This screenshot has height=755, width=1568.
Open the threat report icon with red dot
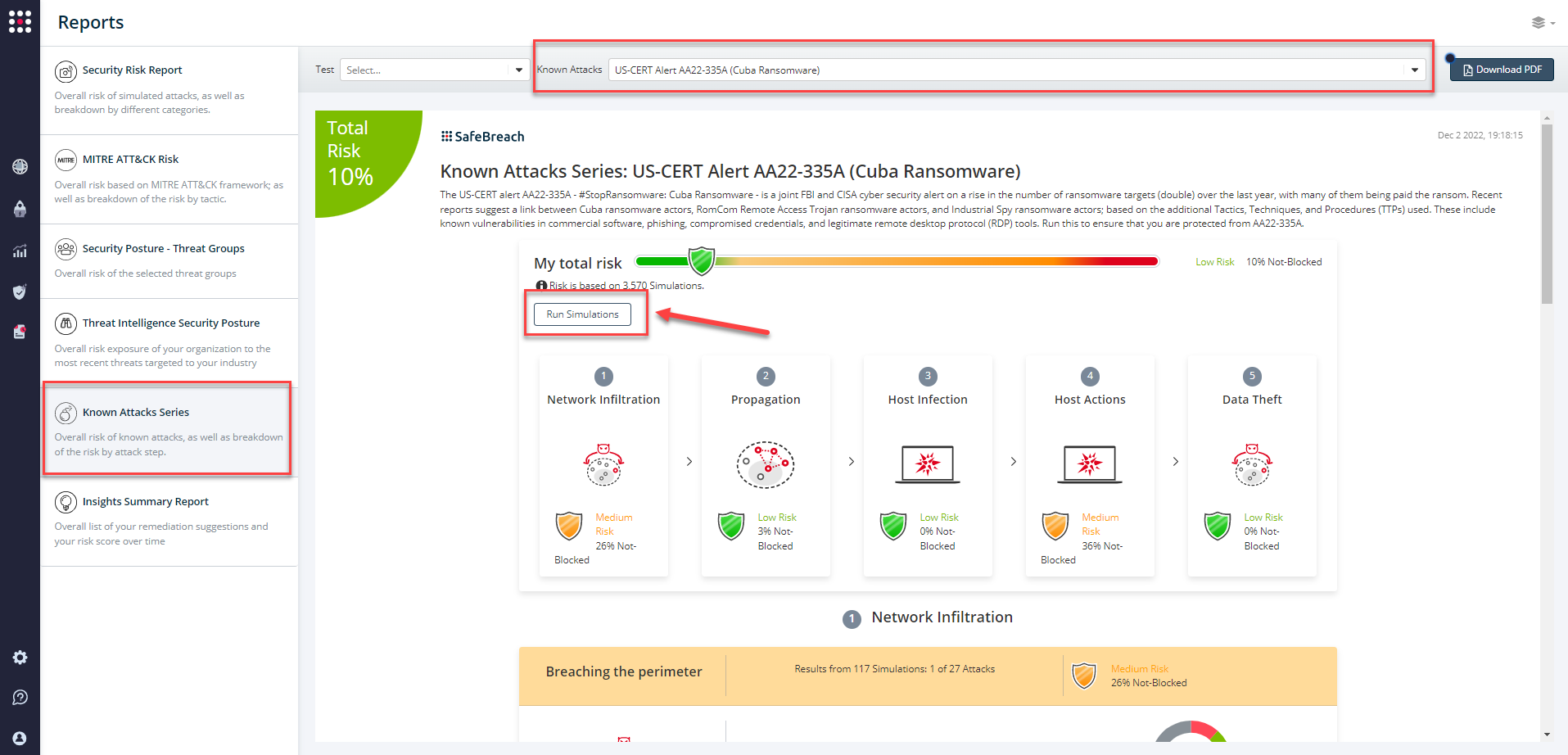pos(20,332)
